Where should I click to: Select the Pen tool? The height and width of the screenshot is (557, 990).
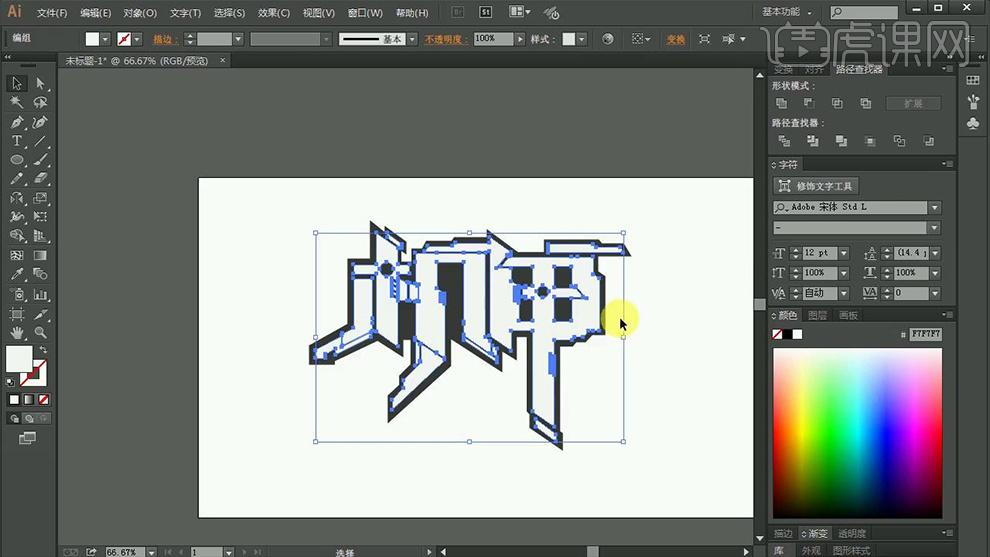17,122
